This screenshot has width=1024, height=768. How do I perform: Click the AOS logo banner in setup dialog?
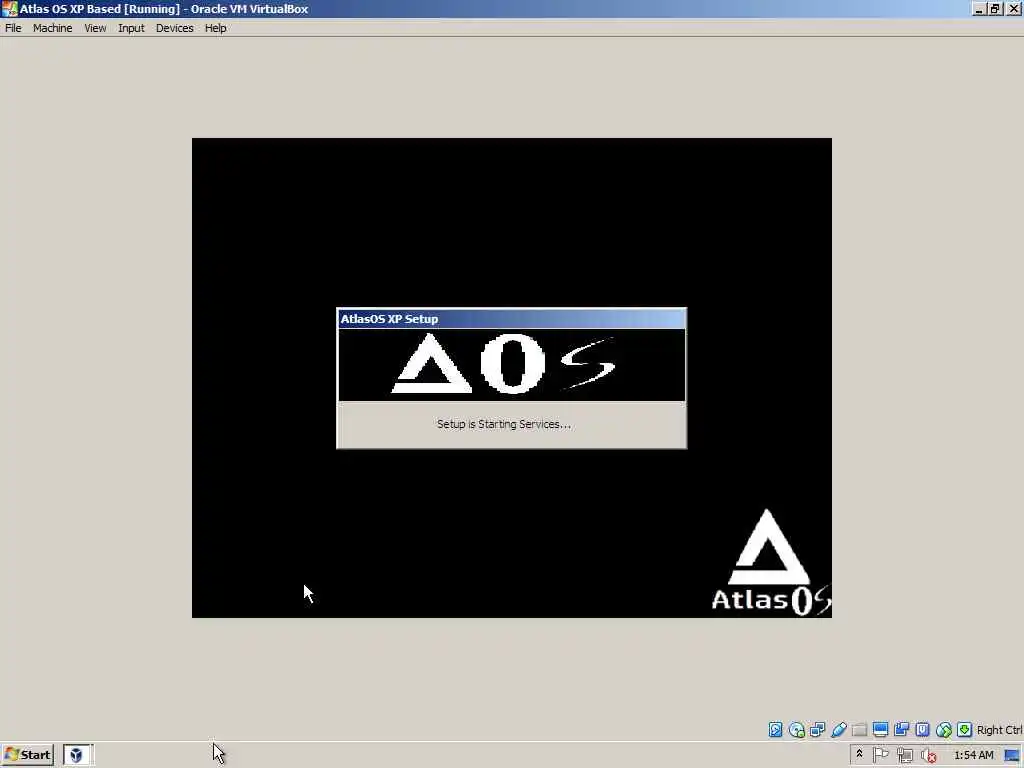[x=511, y=364]
